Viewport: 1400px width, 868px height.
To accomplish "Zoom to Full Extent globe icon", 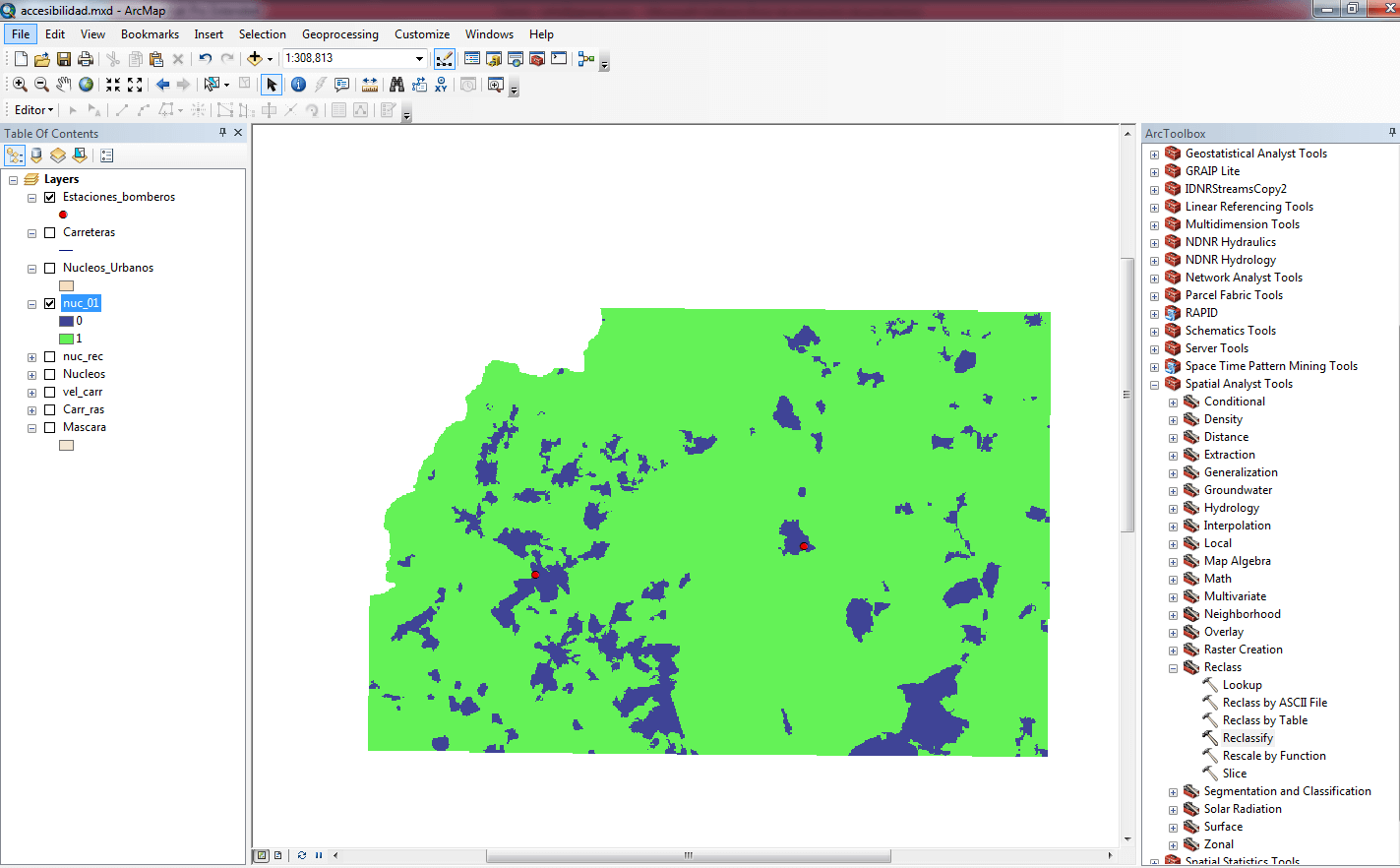I will click(x=87, y=85).
